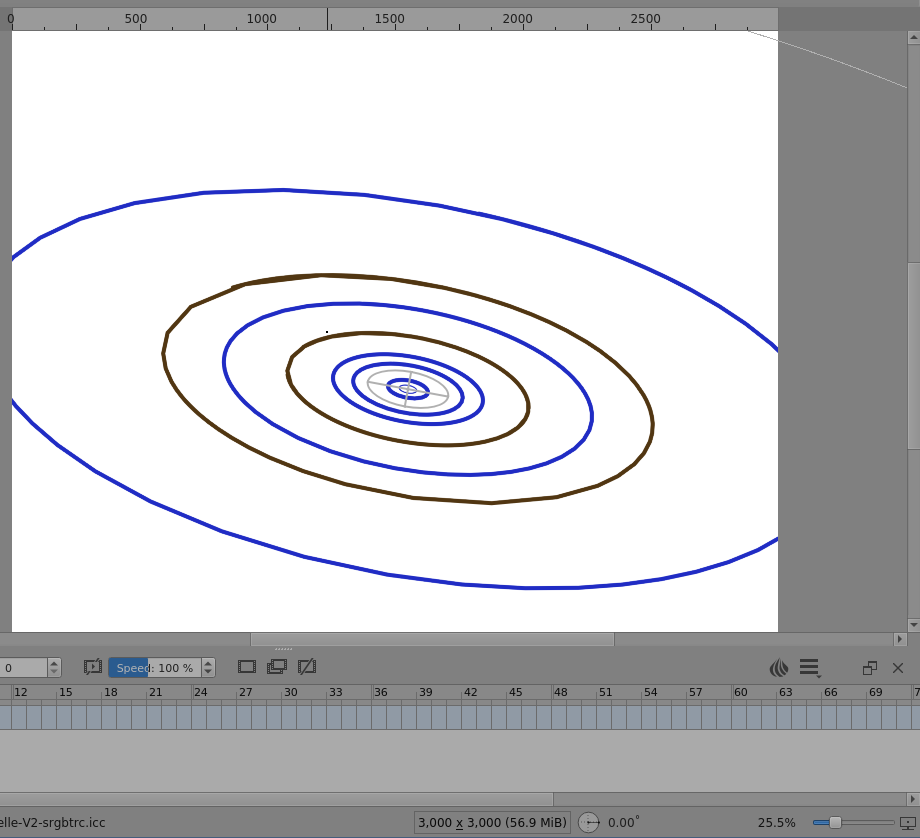920x838 pixels.
Task: Click the canvas rotation dial
Action: (589, 823)
